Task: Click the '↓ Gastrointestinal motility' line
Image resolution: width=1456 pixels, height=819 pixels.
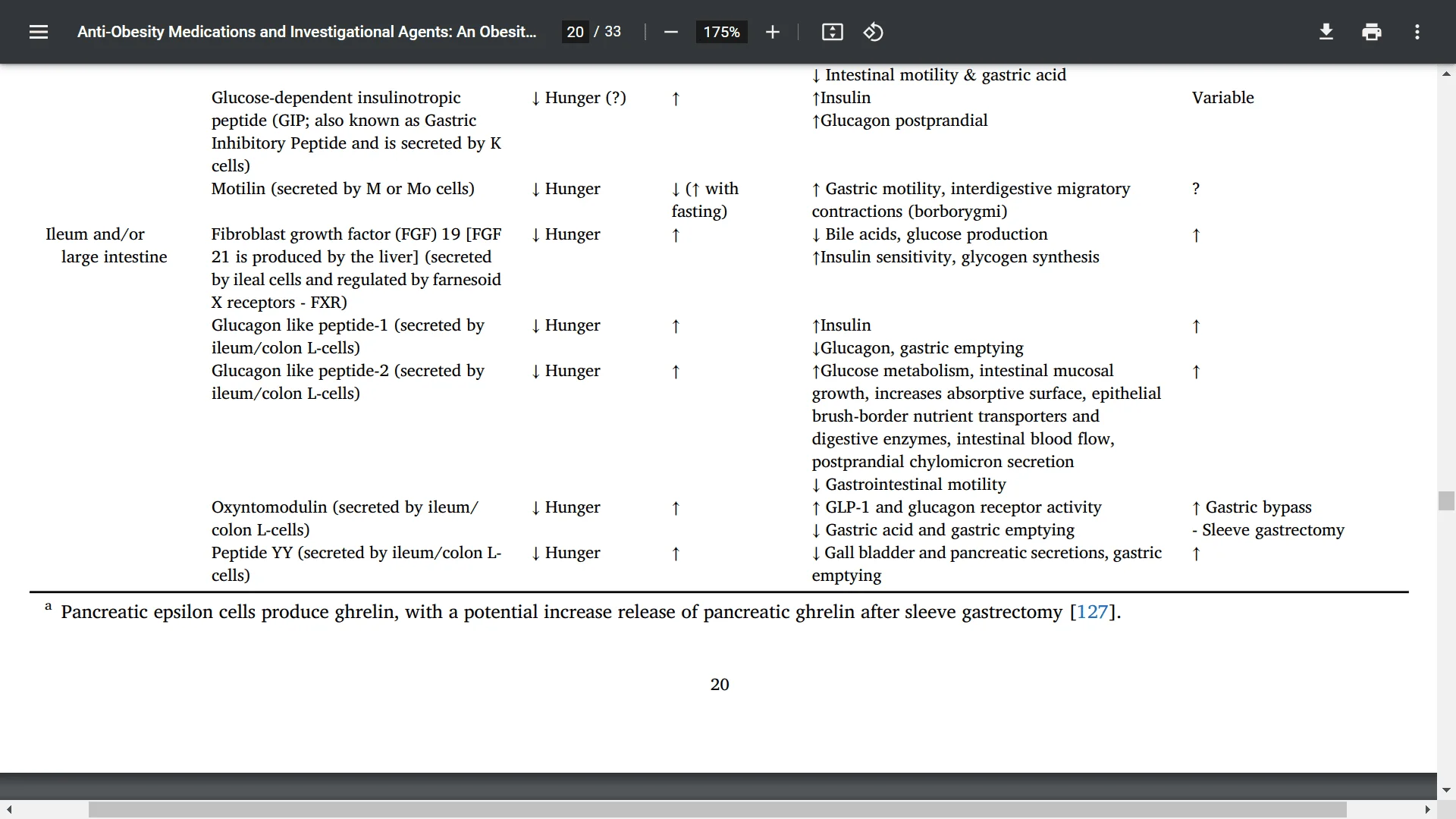Action: point(908,485)
